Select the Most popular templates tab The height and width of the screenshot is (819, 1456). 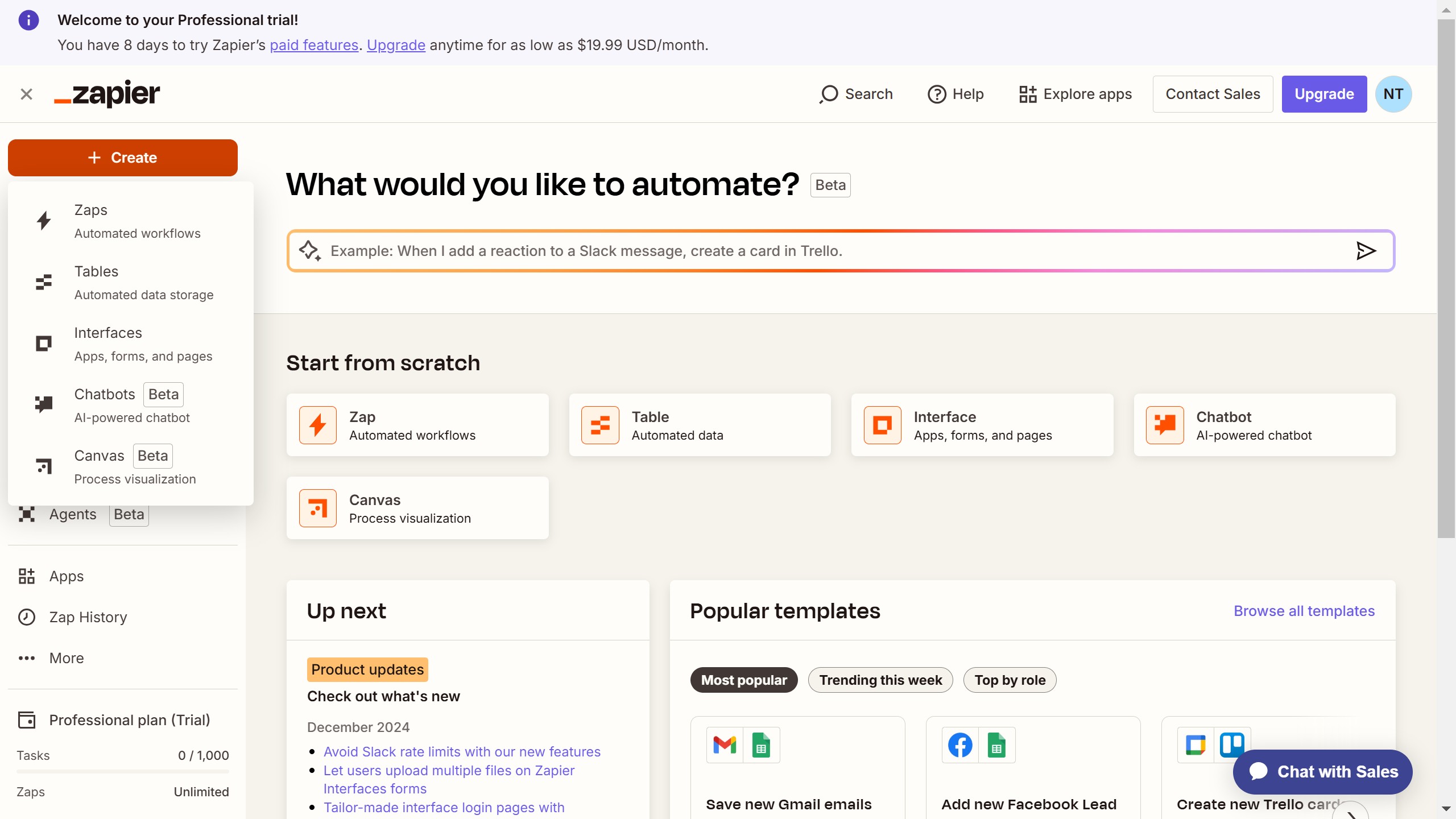[x=744, y=680]
